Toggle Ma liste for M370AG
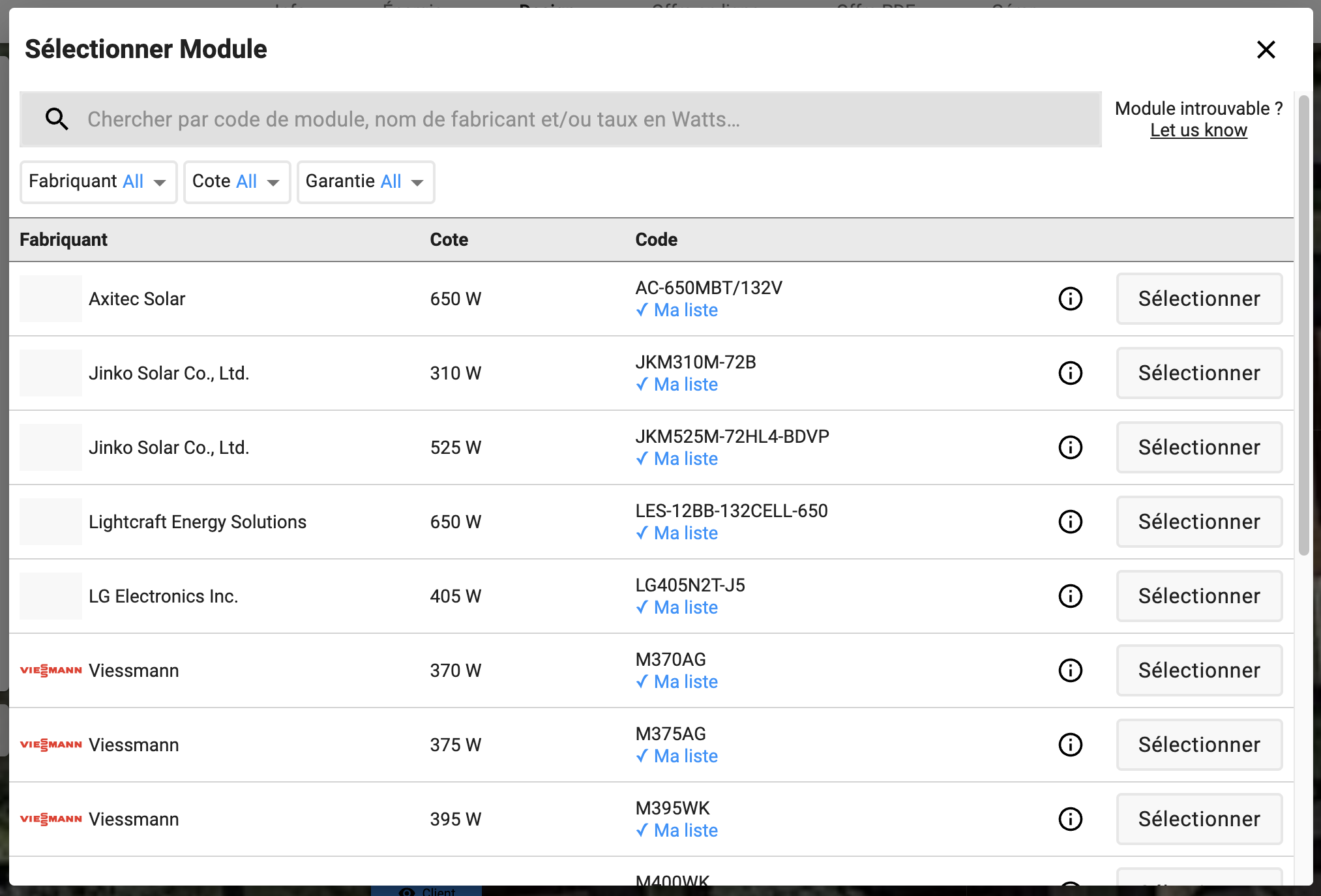This screenshot has width=1321, height=896. click(x=677, y=682)
